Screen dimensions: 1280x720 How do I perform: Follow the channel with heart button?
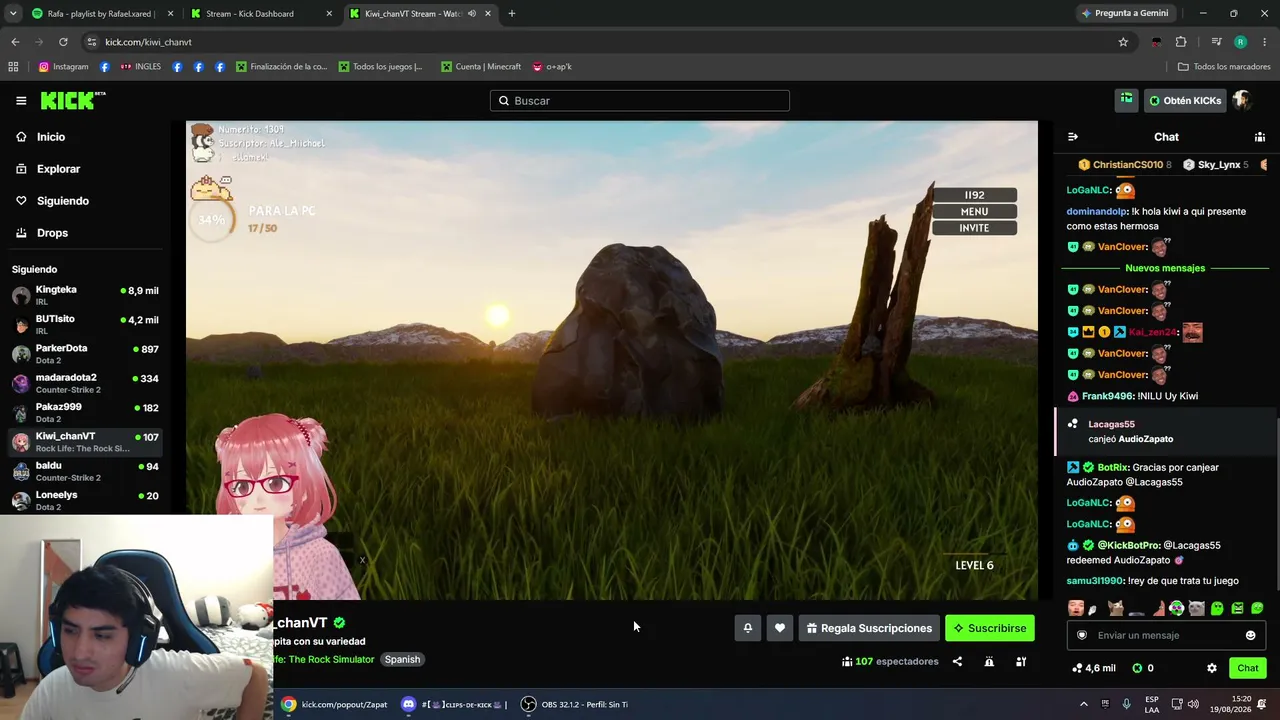(x=780, y=628)
